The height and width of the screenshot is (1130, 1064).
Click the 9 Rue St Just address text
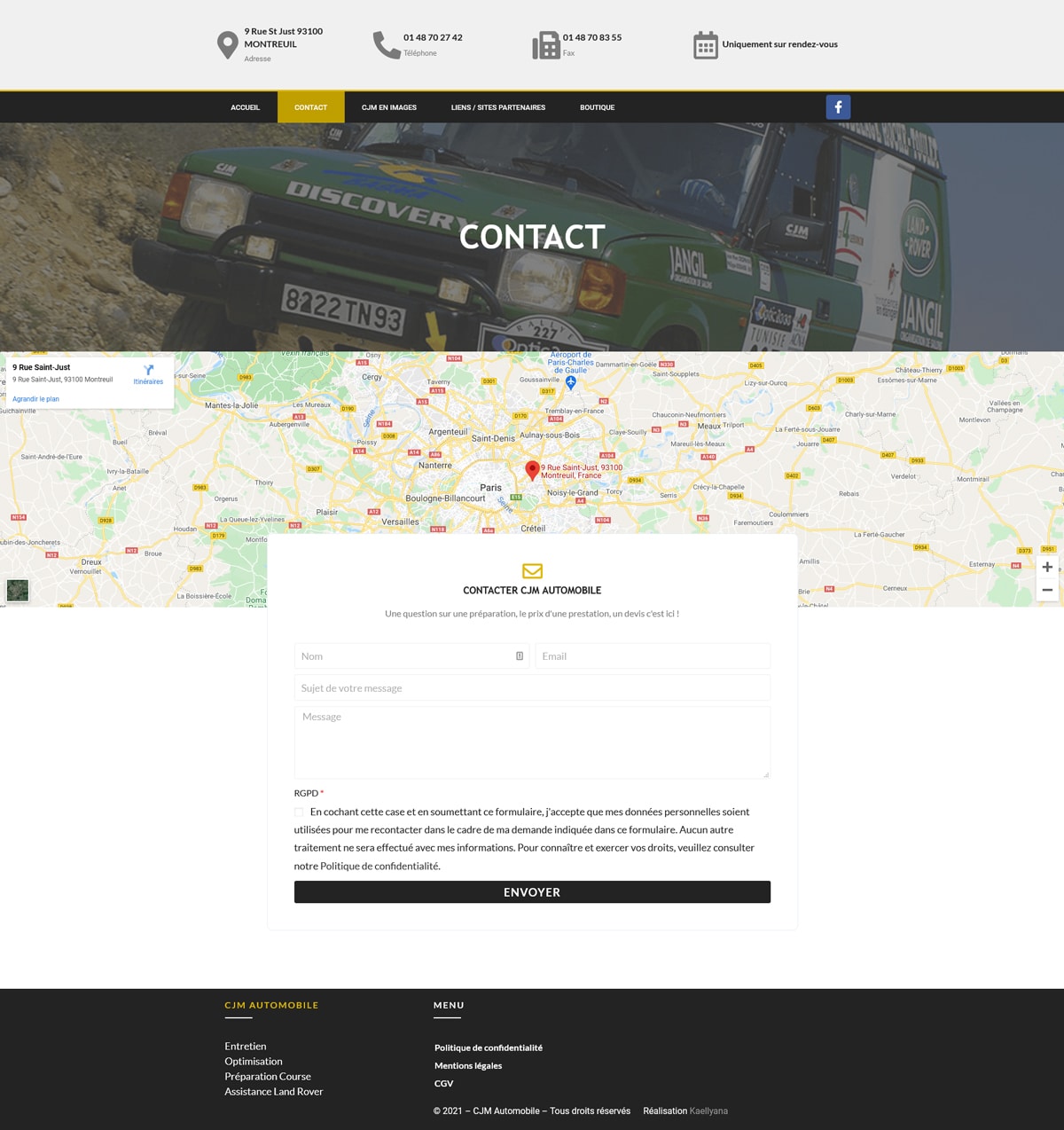coord(284,37)
